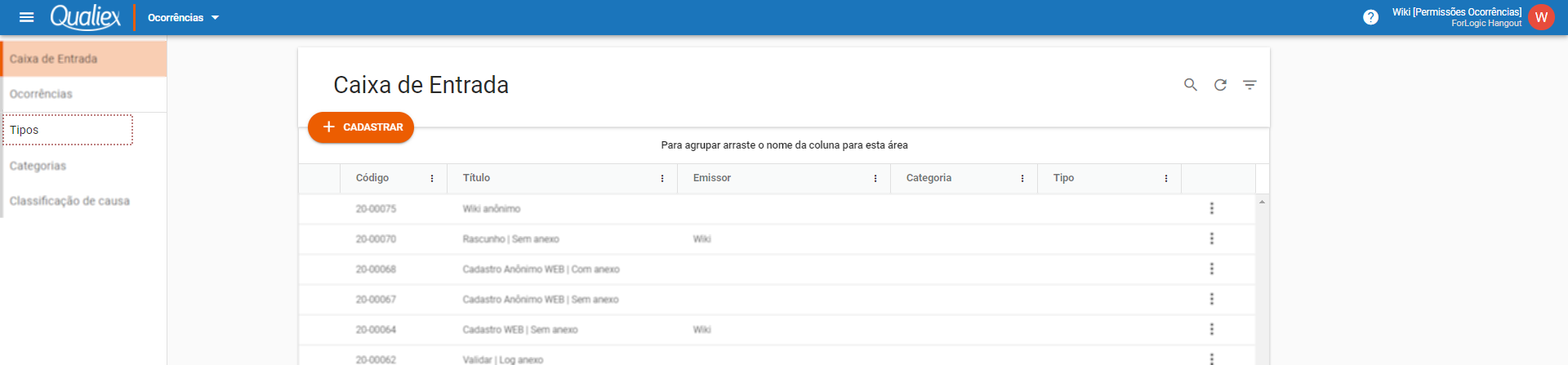
Task: Open Tipos in the sidebar
Action: 68,130
